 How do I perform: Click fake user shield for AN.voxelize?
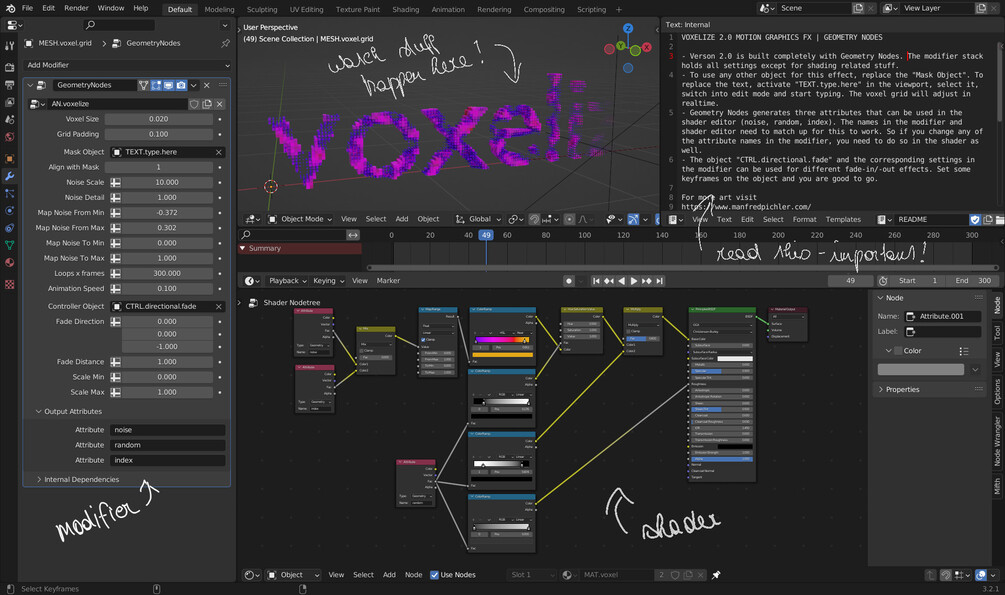pos(194,104)
